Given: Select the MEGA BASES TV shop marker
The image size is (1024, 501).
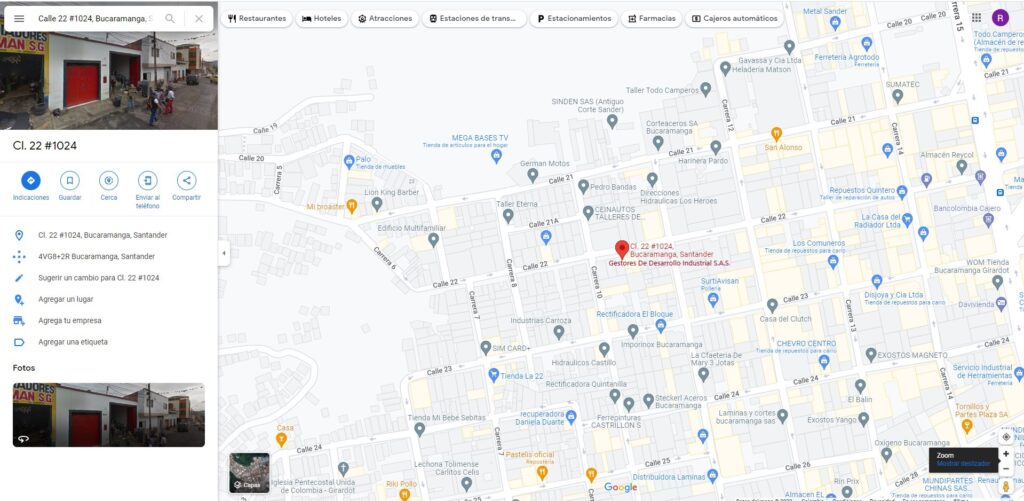Looking at the screenshot, I should (x=496, y=156).
